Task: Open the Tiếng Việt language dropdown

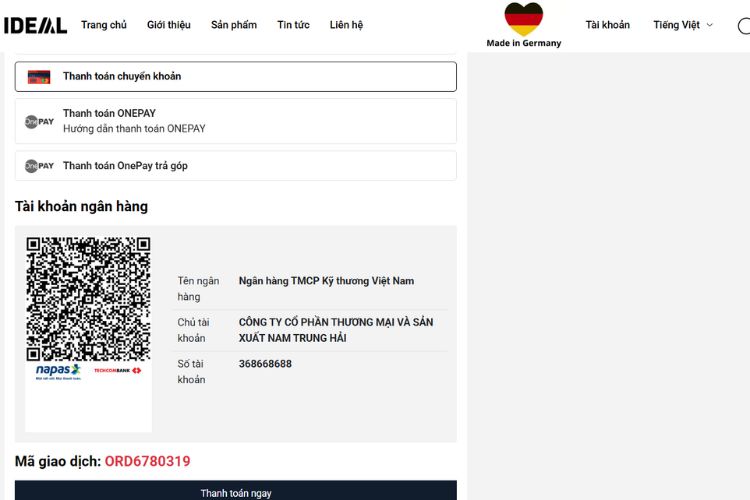Action: point(677,25)
